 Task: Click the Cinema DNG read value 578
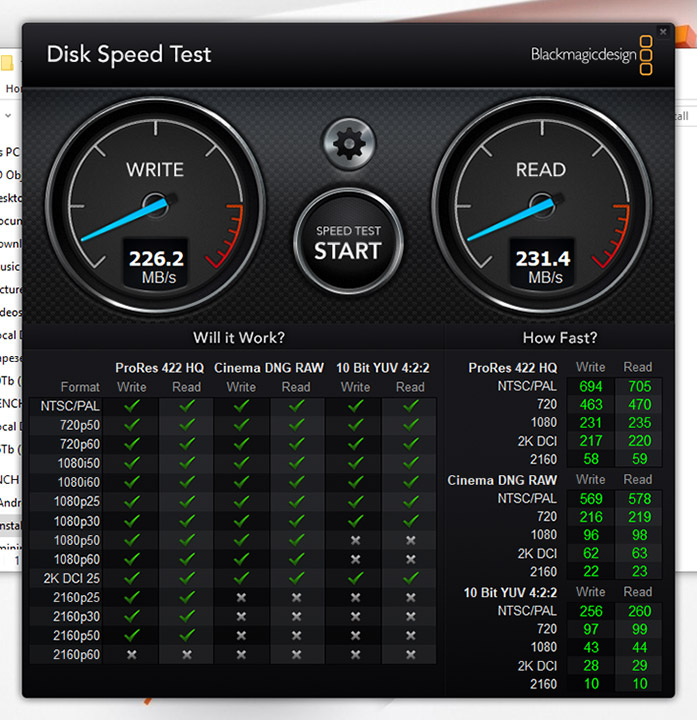tap(640, 499)
